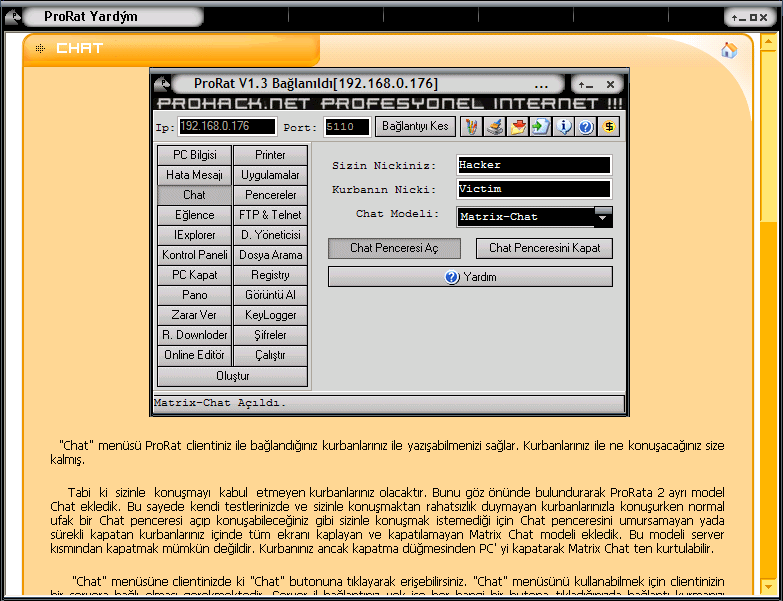Click the Yardım help button
783x601 pixels.
470,277
